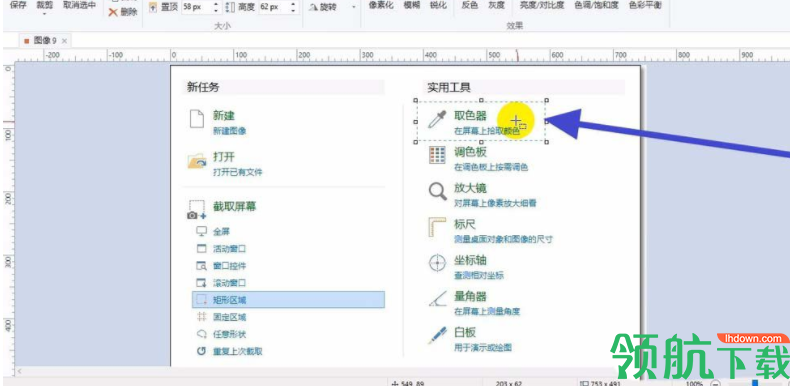Click the 置顶 arrow icon in toolbar
790x386 pixels.
point(153,8)
